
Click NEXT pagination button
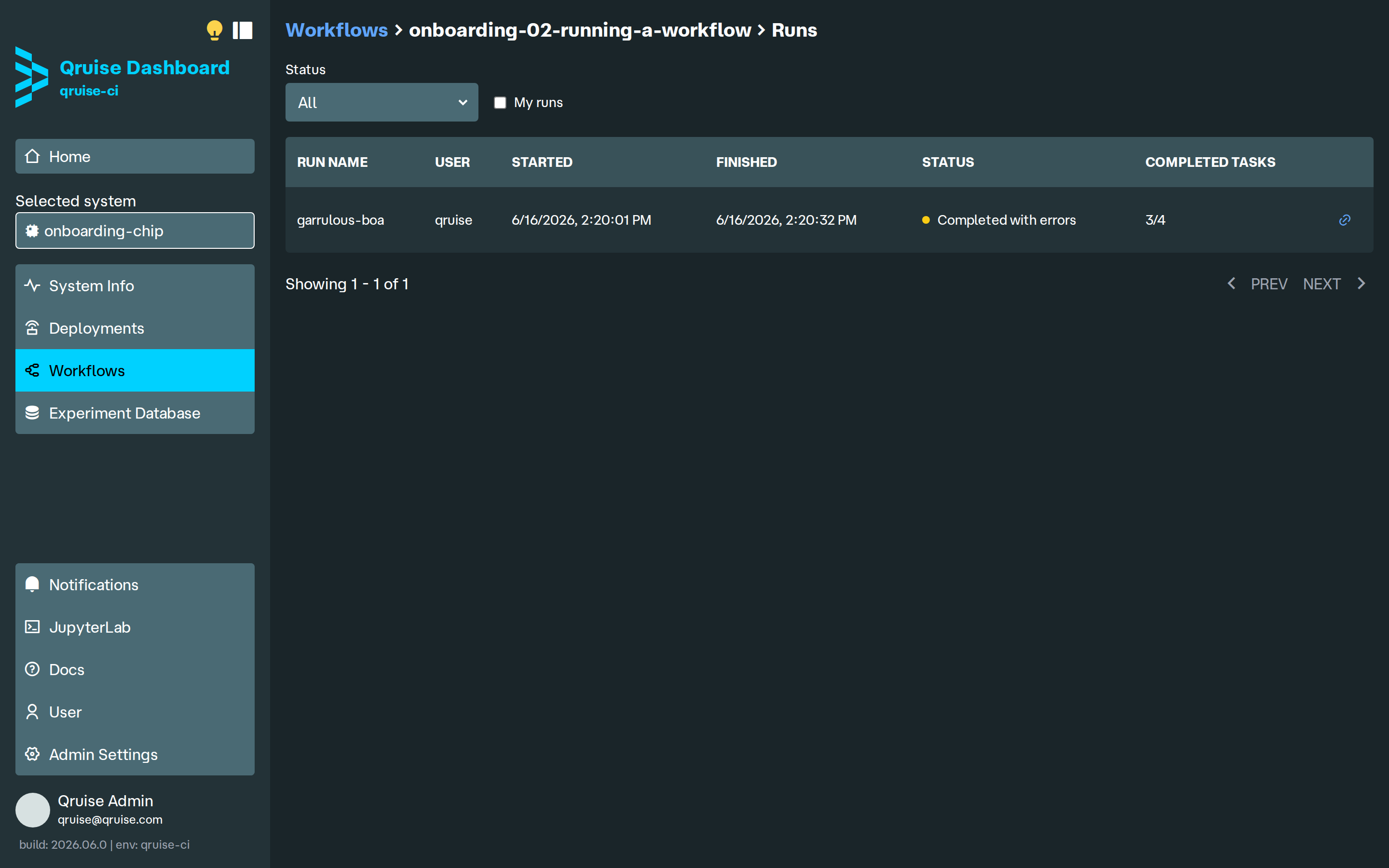1321,284
